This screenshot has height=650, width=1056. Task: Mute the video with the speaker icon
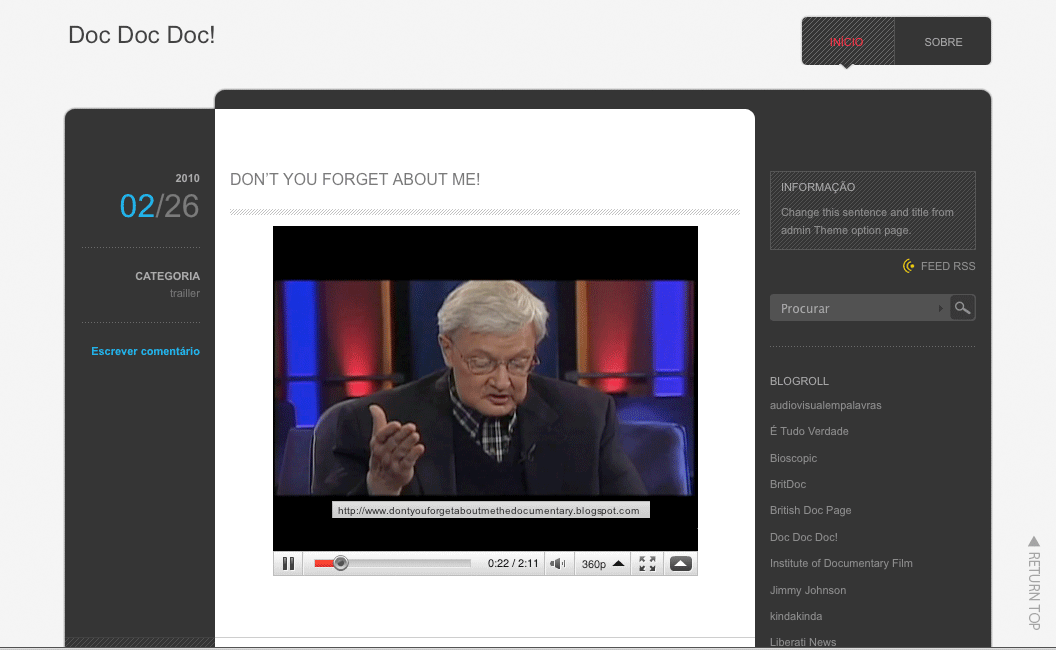pos(558,564)
